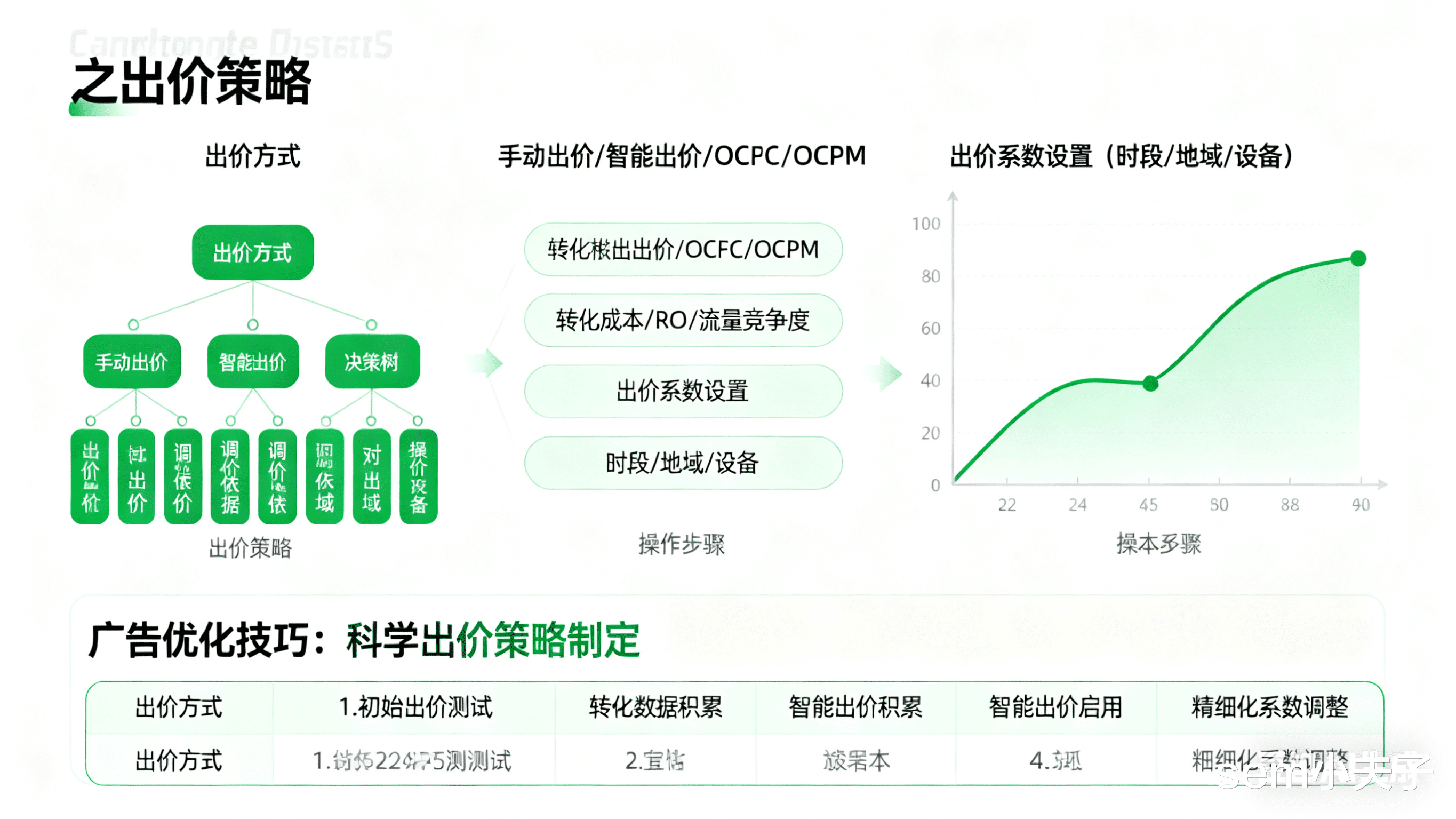Click the 之出价策略 slide title
The width and height of the screenshot is (1456, 819).
(x=192, y=82)
